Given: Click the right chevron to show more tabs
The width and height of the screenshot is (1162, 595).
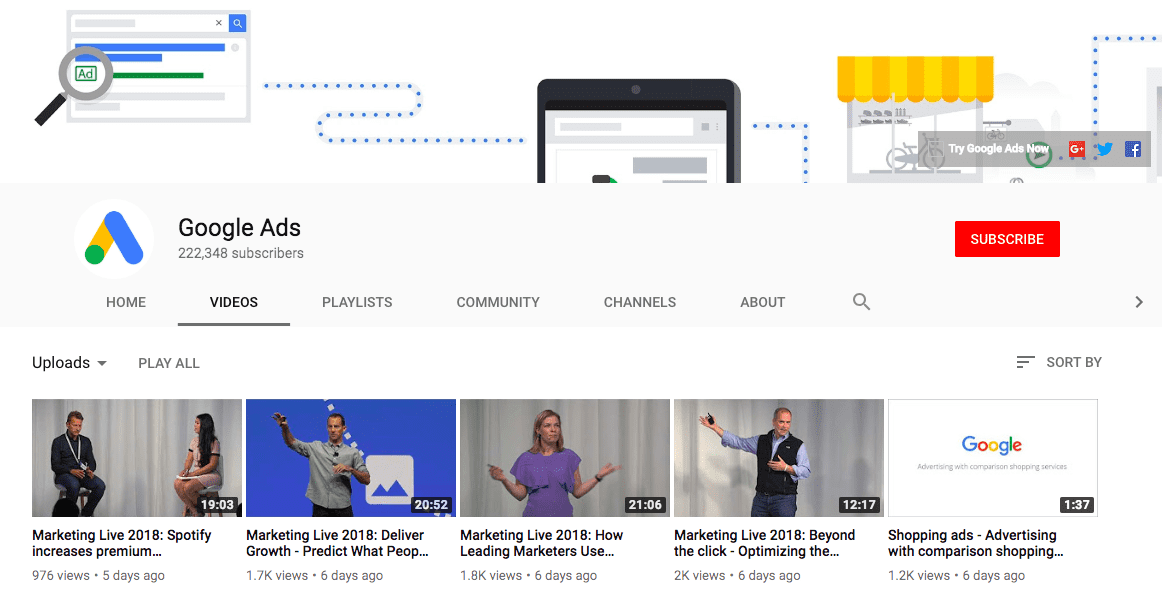Looking at the screenshot, I should [x=1139, y=302].
